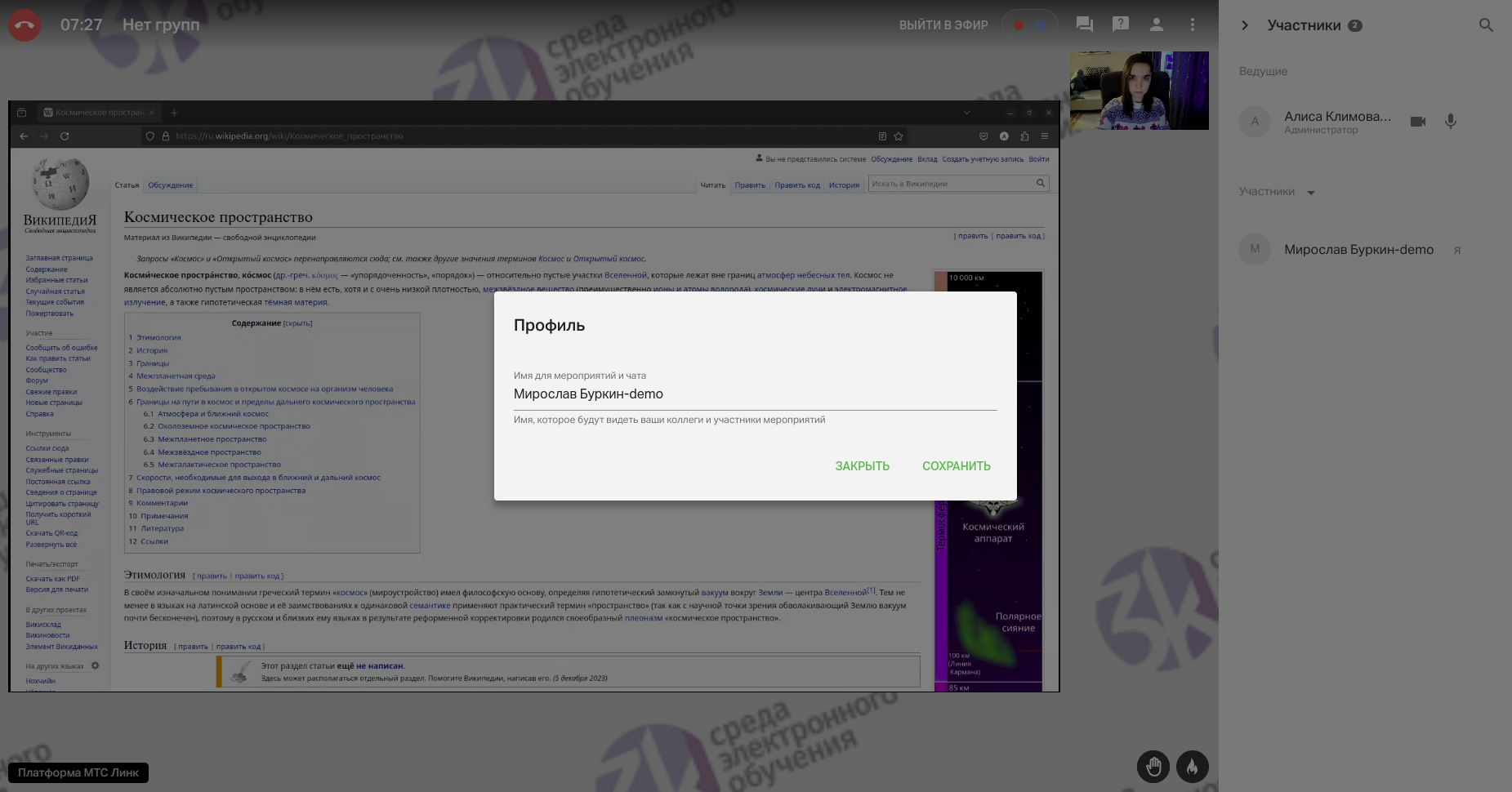The height and width of the screenshot is (792, 1512).
Task: Open the three-dot more options menu
Action: click(x=1192, y=24)
